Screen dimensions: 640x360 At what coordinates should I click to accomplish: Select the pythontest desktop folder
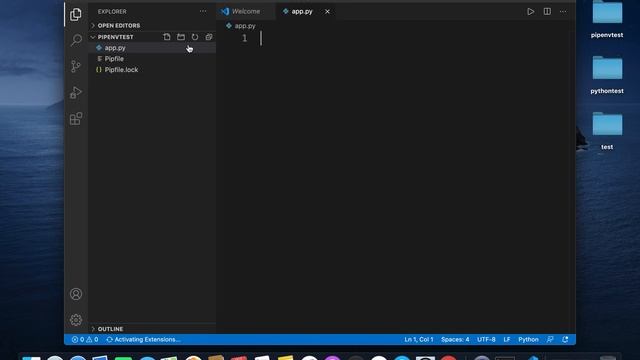607,75
